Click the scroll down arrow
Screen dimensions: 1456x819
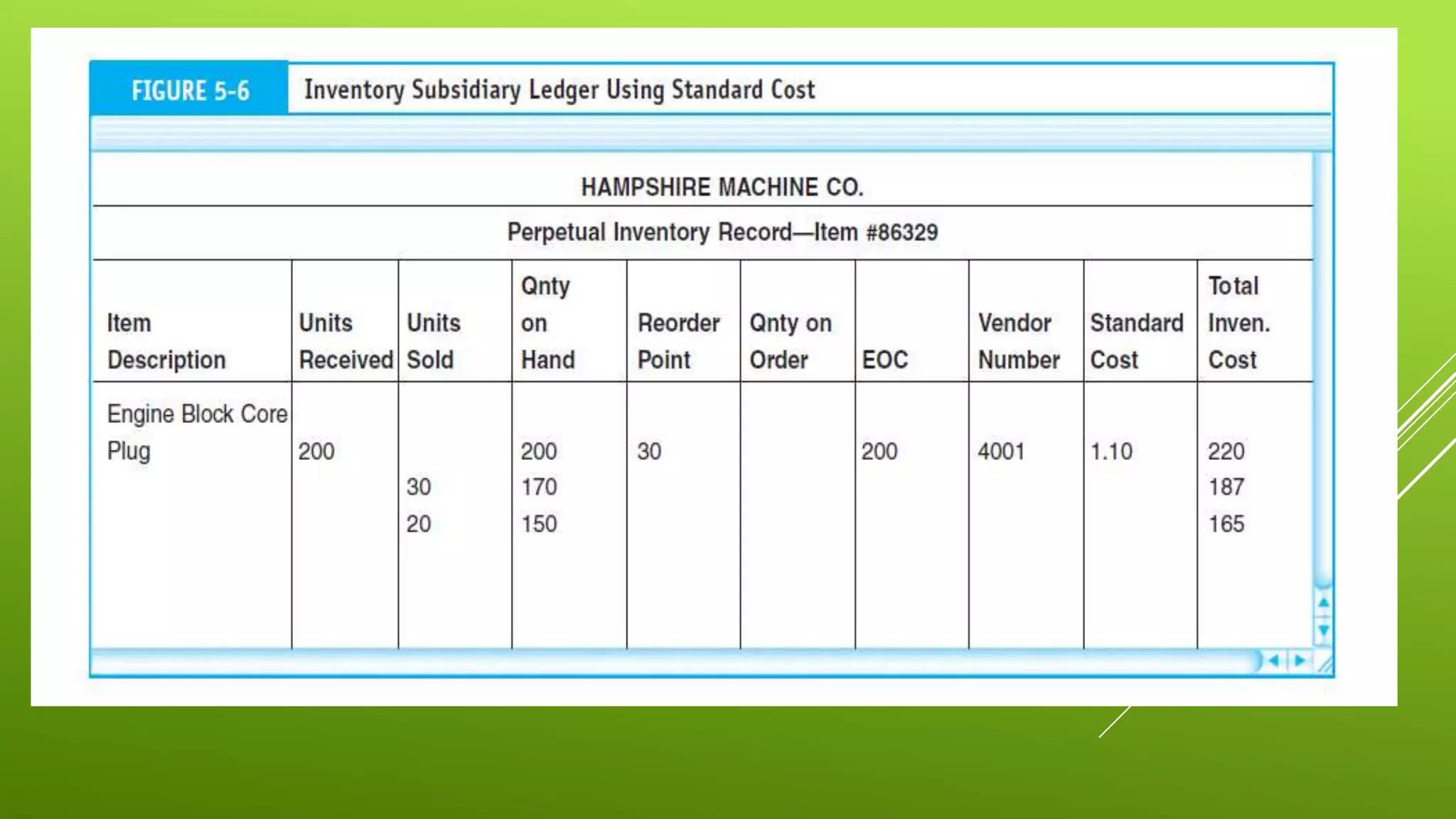pyautogui.click(x=1323, y=630)
